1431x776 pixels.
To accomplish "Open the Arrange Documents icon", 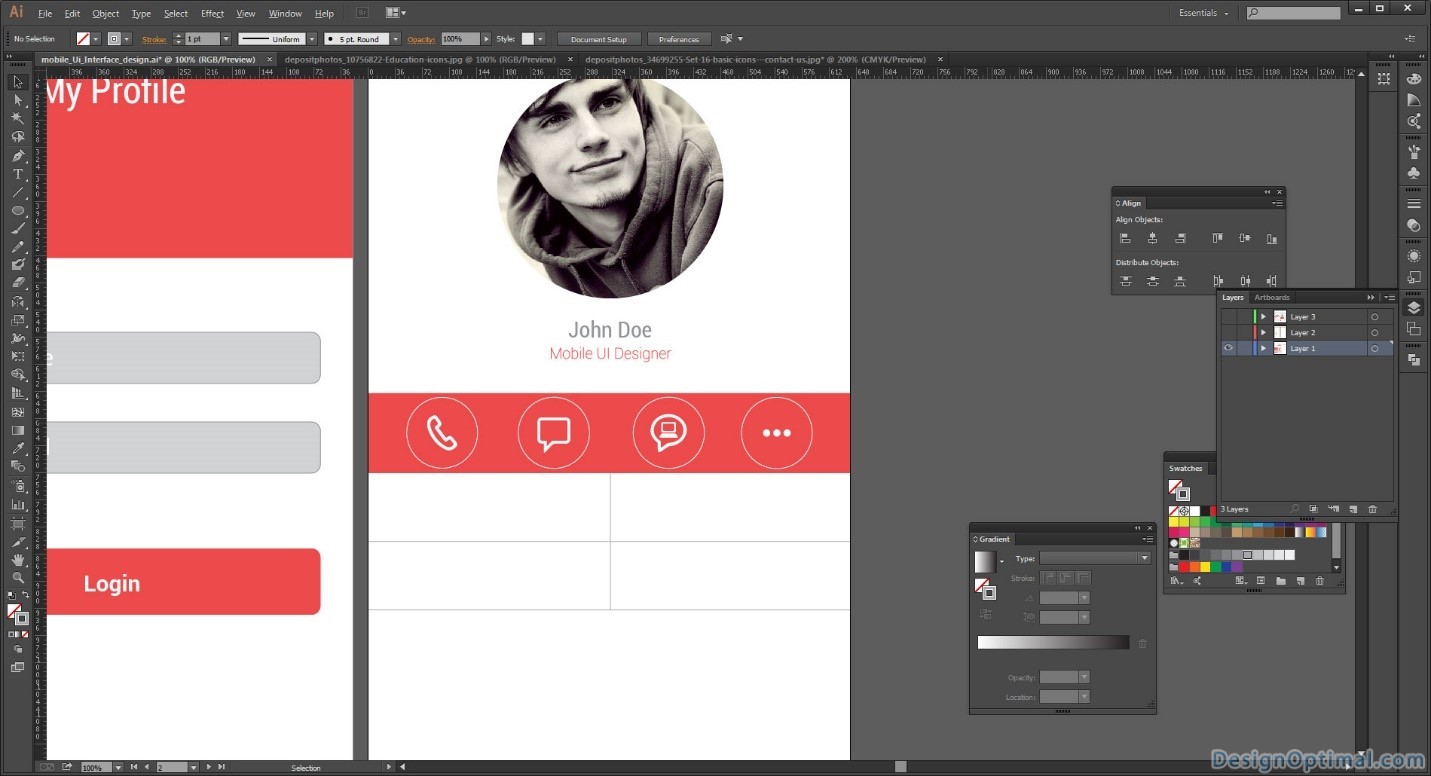I will pos(395,13).
